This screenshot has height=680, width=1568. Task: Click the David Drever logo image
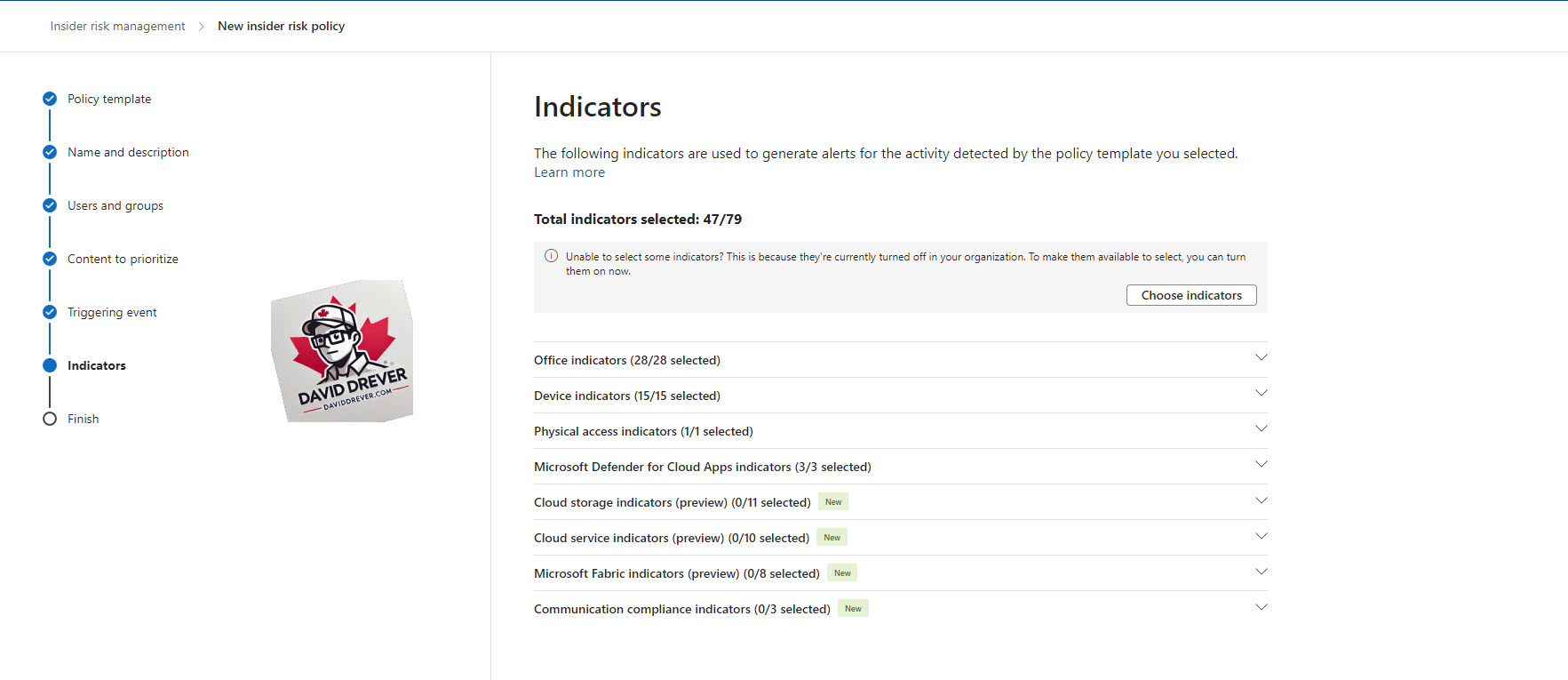pyautogui.click(x=342, y=351)
